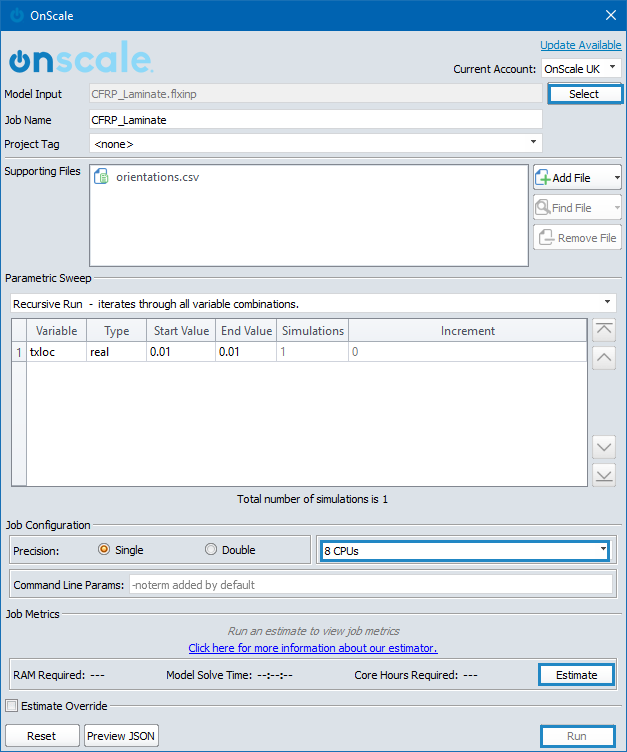
Task: Click the Preview JSON button
Action: [121, 736]
